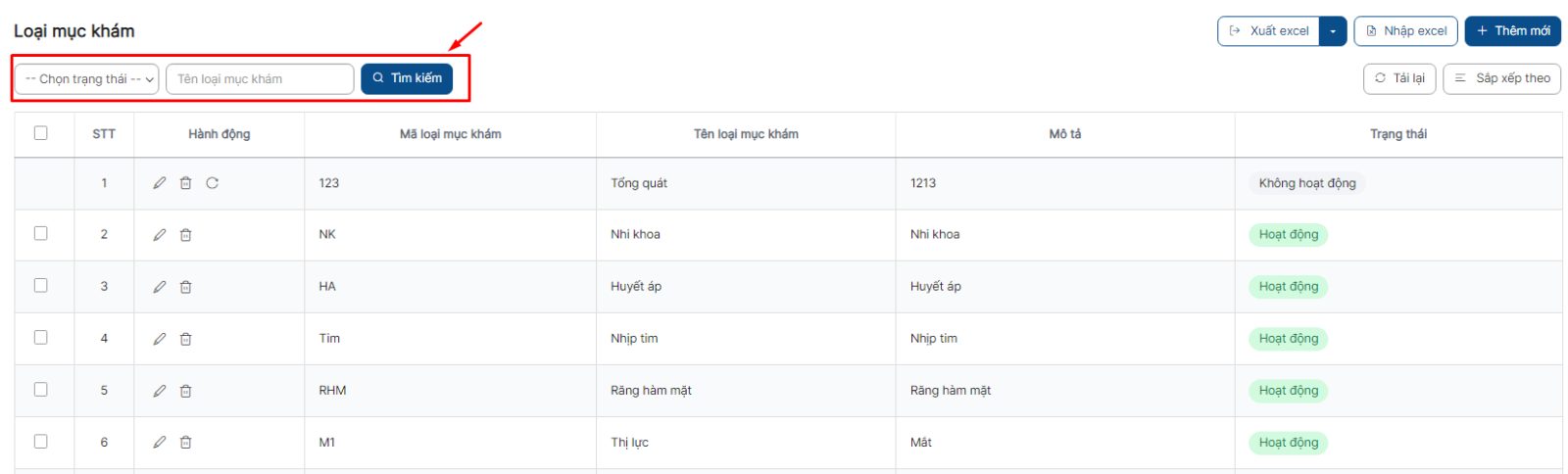The width and height of the screenshot is (1568, 474).
Task: Delete the Nhi khoa row via trash icon
Action: click(x=185, y=235)
